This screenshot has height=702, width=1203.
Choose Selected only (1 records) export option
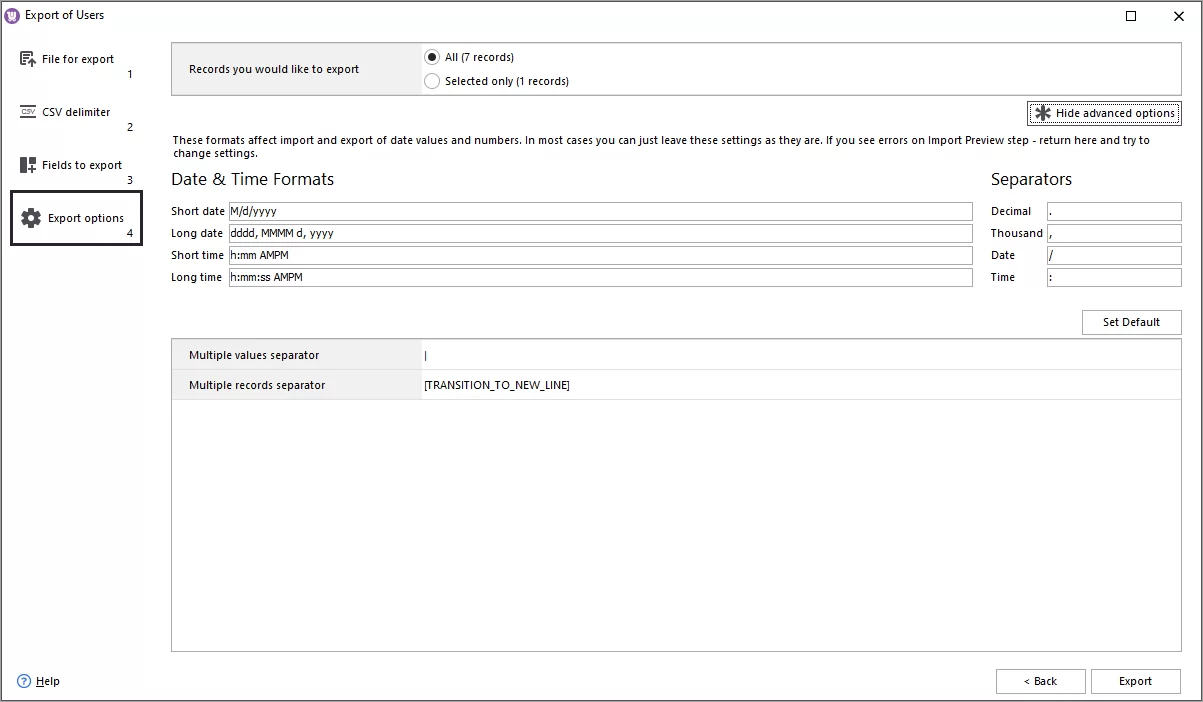click(x=431, y=80)
